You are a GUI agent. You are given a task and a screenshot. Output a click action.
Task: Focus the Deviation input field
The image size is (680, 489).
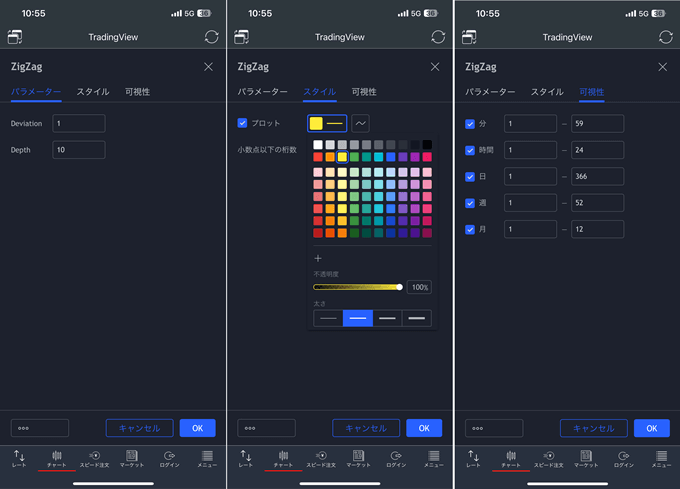(x=79, y=123)
